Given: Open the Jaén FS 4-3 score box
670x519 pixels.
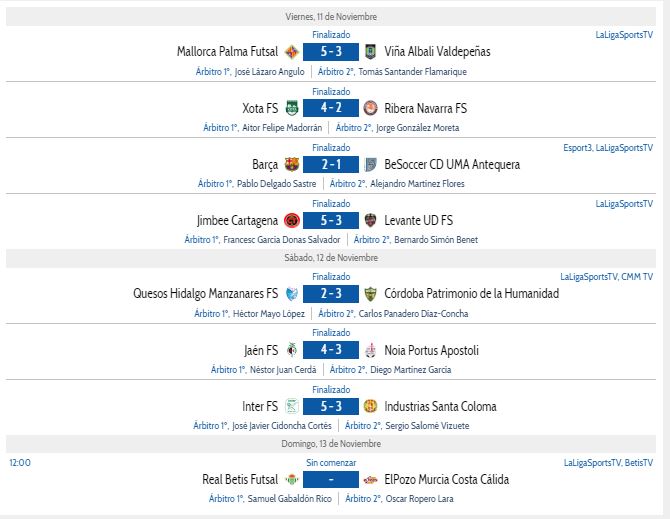Looking at the screenshot, I should 331,350.
